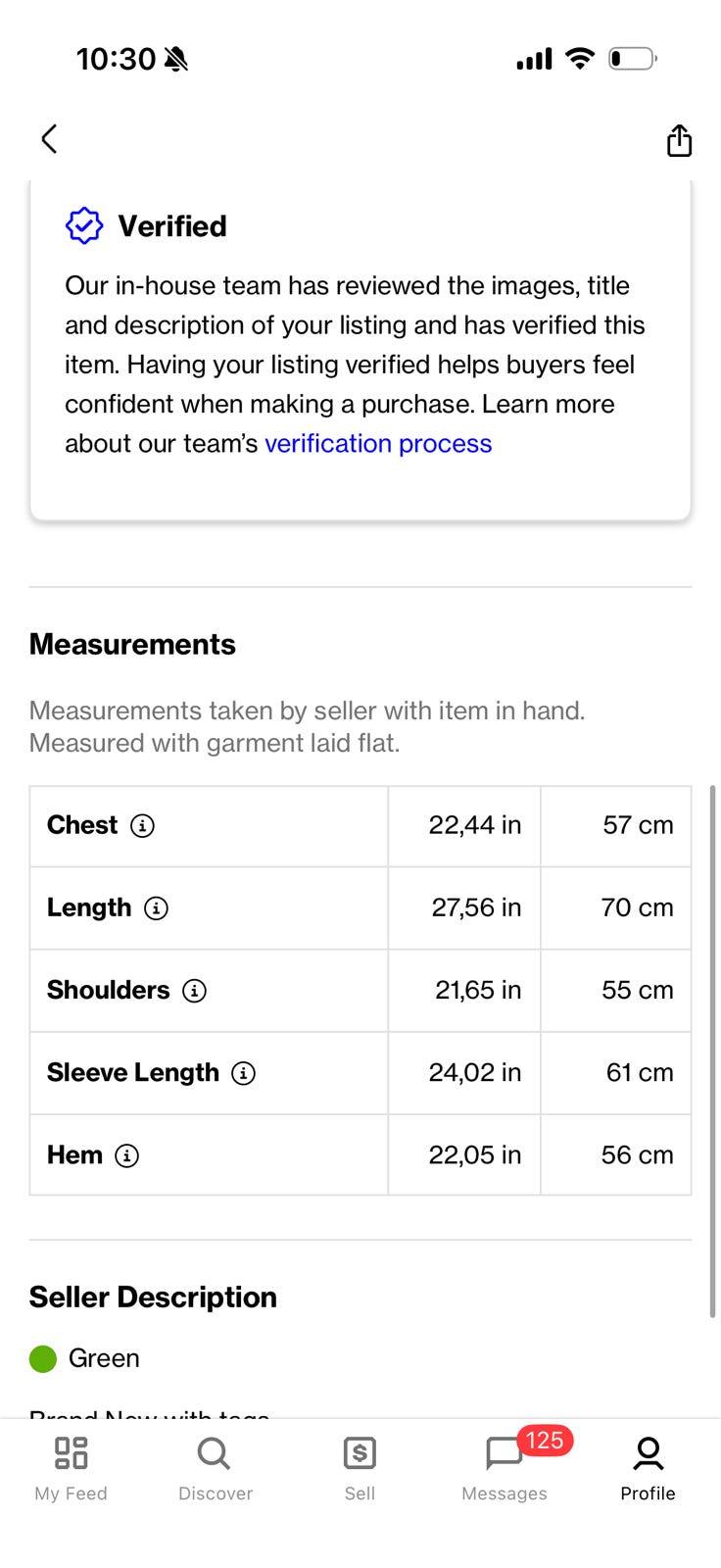Tap the blue Verified badge icon
The height and width of the screenshot is (1568, 721).
(84, 226)
